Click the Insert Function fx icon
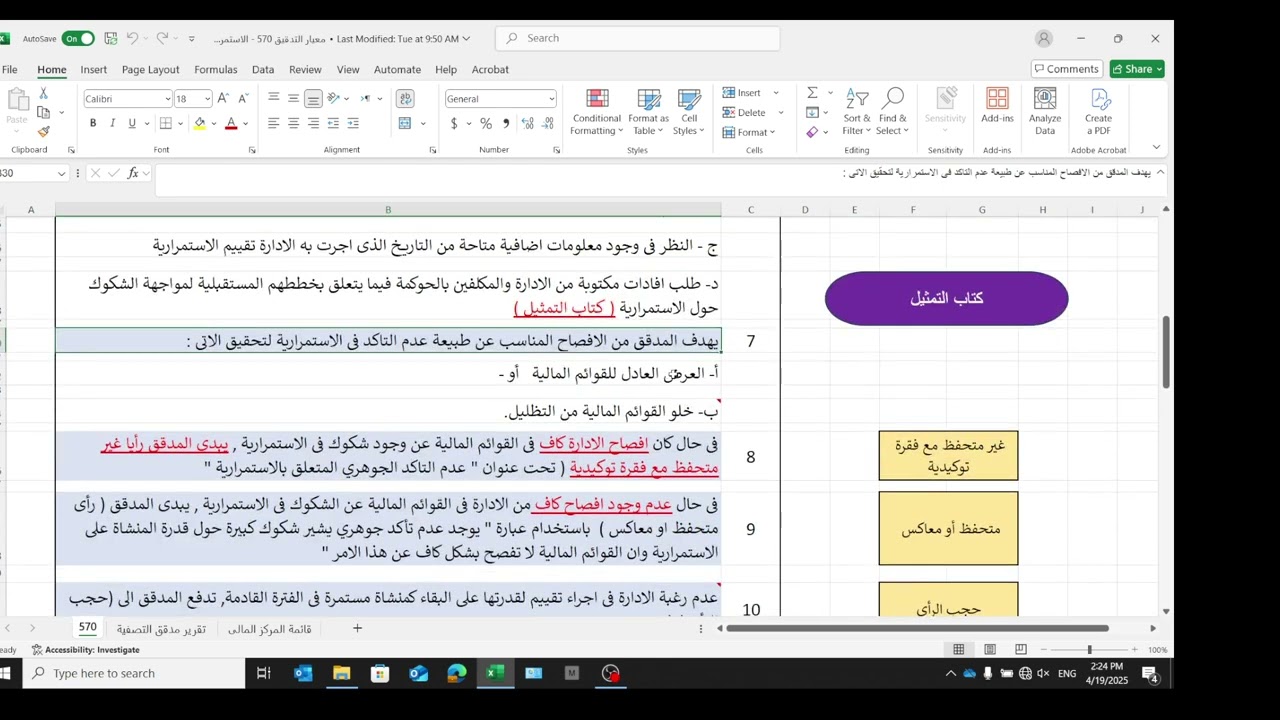Viewport: 1280px width, 720px height. [x=133, y=173]
